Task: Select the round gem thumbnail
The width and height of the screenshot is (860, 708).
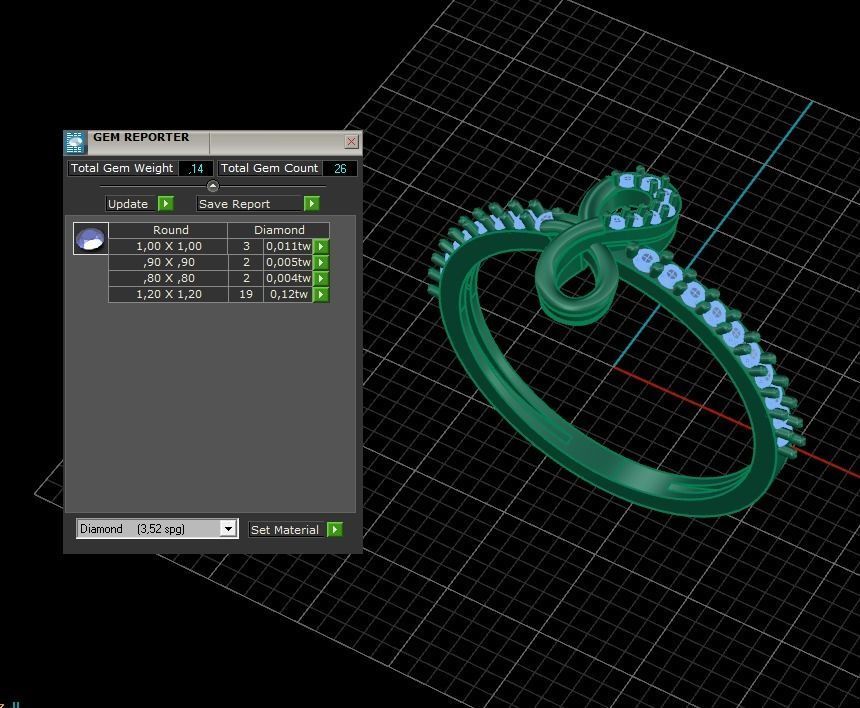Action: tap(90, 239)
